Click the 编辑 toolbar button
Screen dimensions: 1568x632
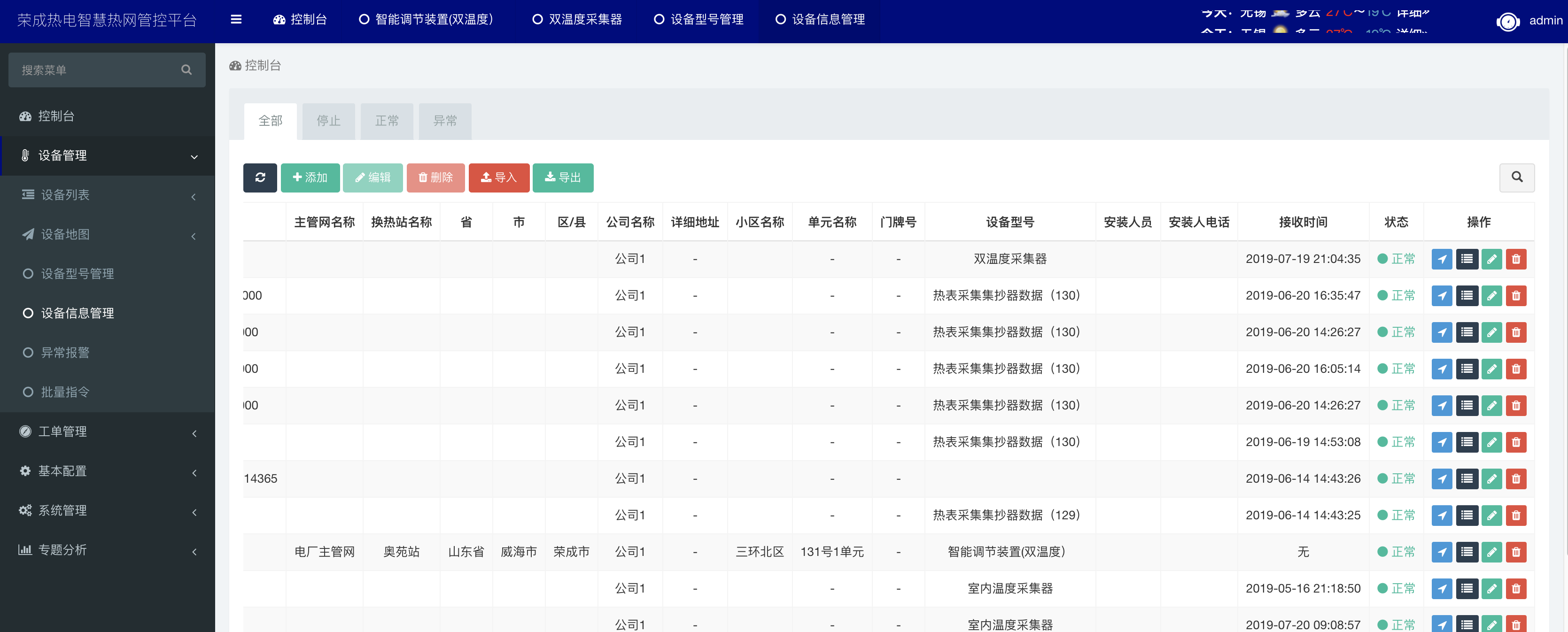coord(373,177)
